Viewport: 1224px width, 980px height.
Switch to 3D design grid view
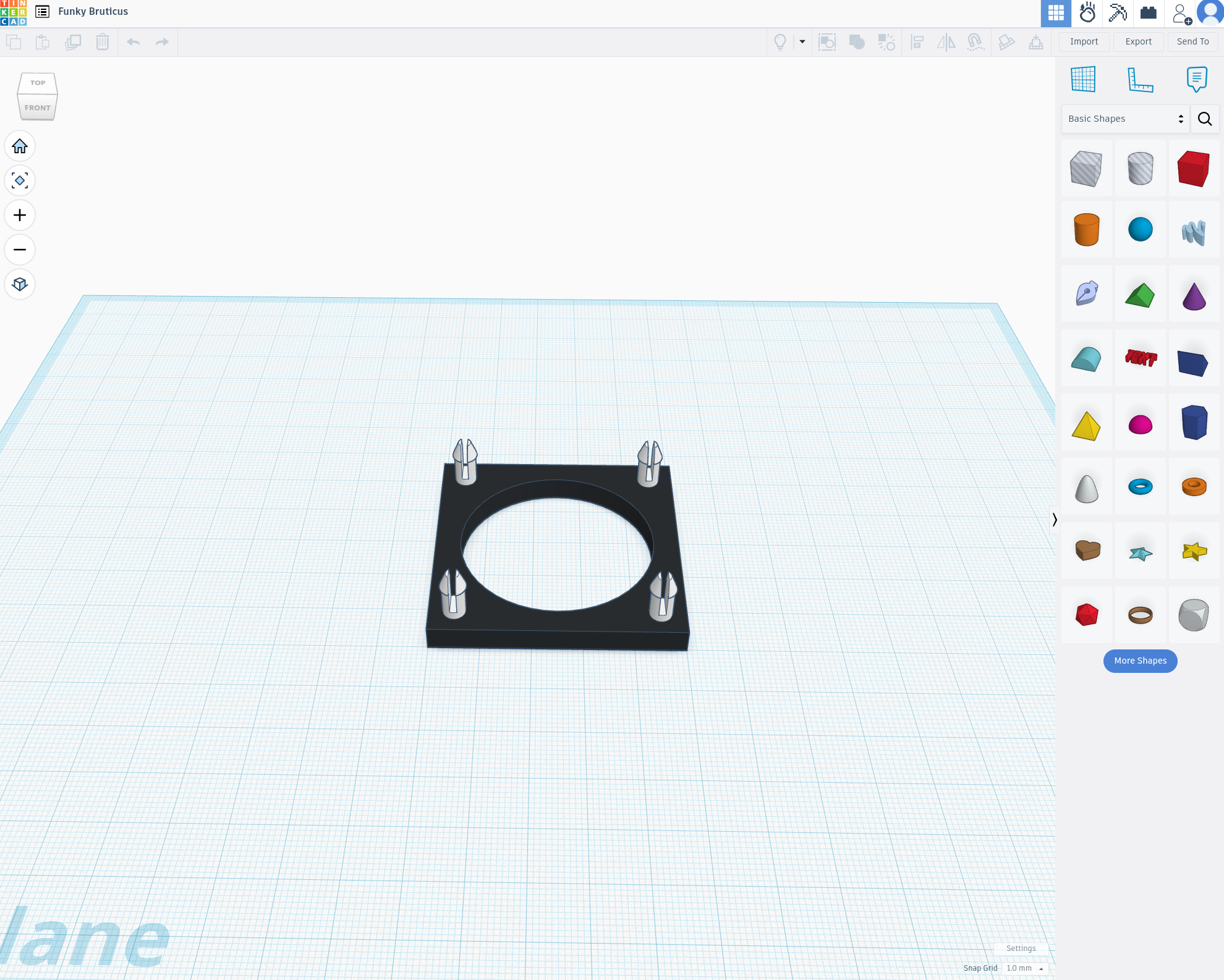(1056, 13)
